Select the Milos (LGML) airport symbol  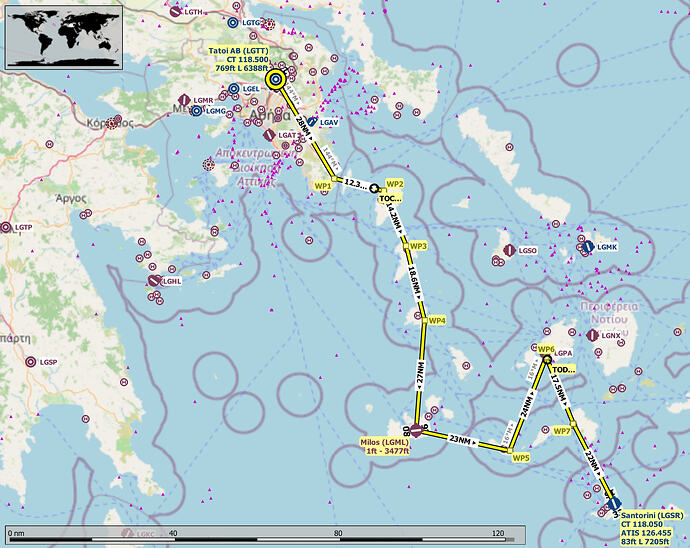416,431
